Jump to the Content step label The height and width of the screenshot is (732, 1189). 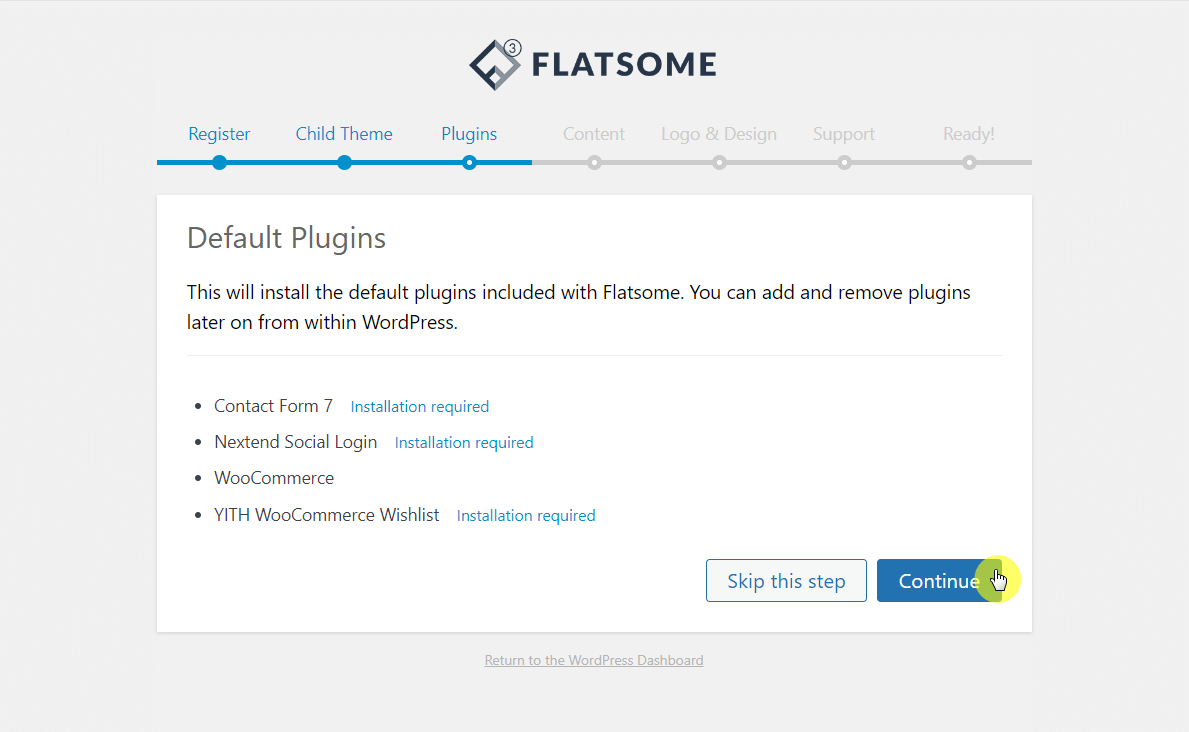coord(594,134)
